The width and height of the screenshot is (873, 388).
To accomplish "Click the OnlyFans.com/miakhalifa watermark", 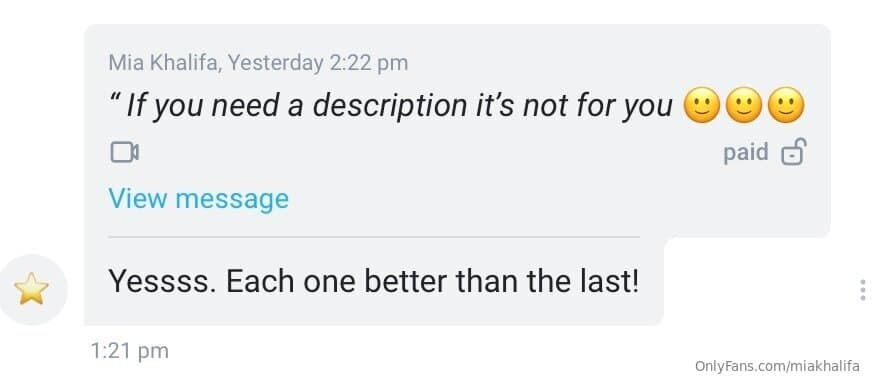I will 777,366.
